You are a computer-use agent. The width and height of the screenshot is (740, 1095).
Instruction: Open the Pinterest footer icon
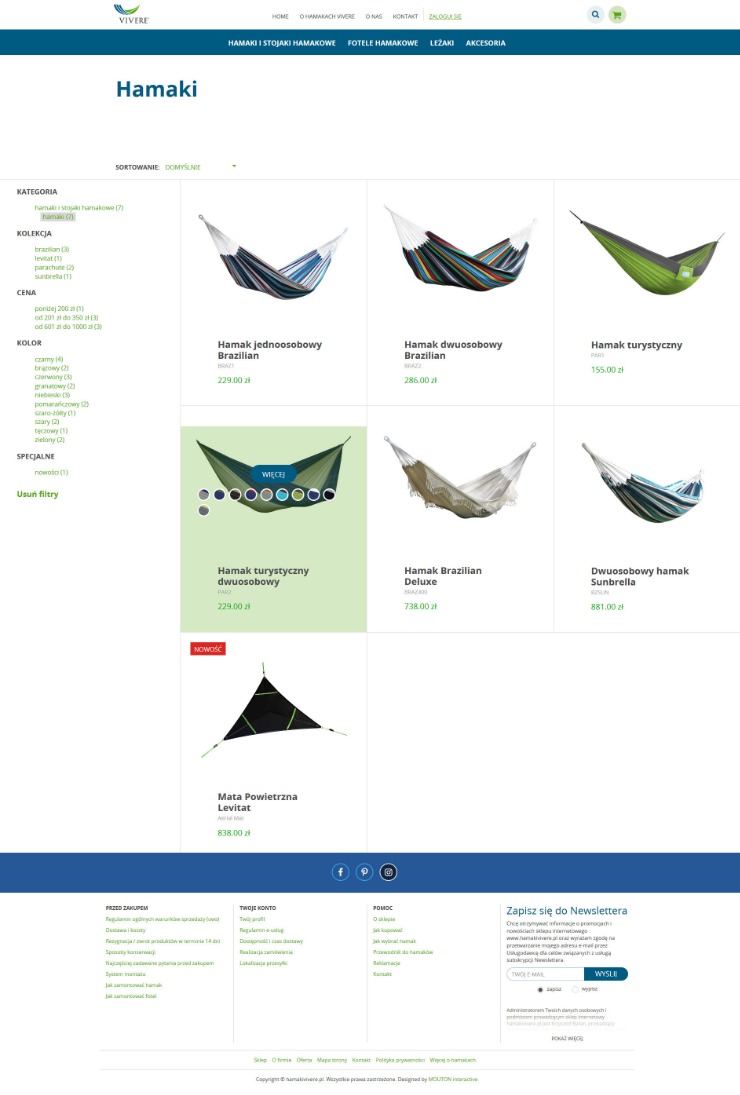coord(364,872)
